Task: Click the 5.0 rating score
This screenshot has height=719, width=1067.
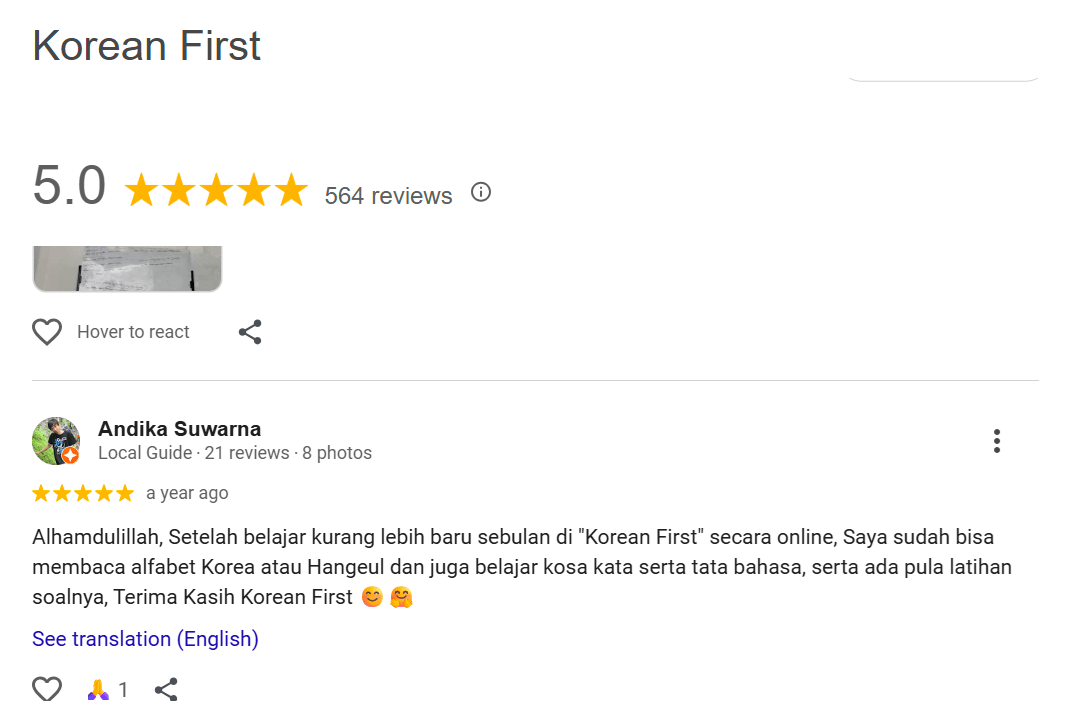Action: click(69, 186)
